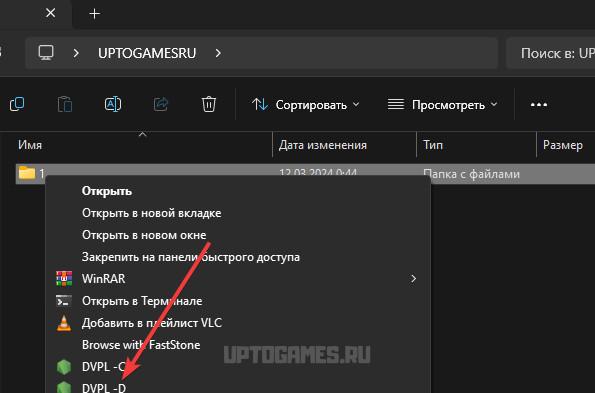Expand the WinRAR submenu arrow

[413, 279]
